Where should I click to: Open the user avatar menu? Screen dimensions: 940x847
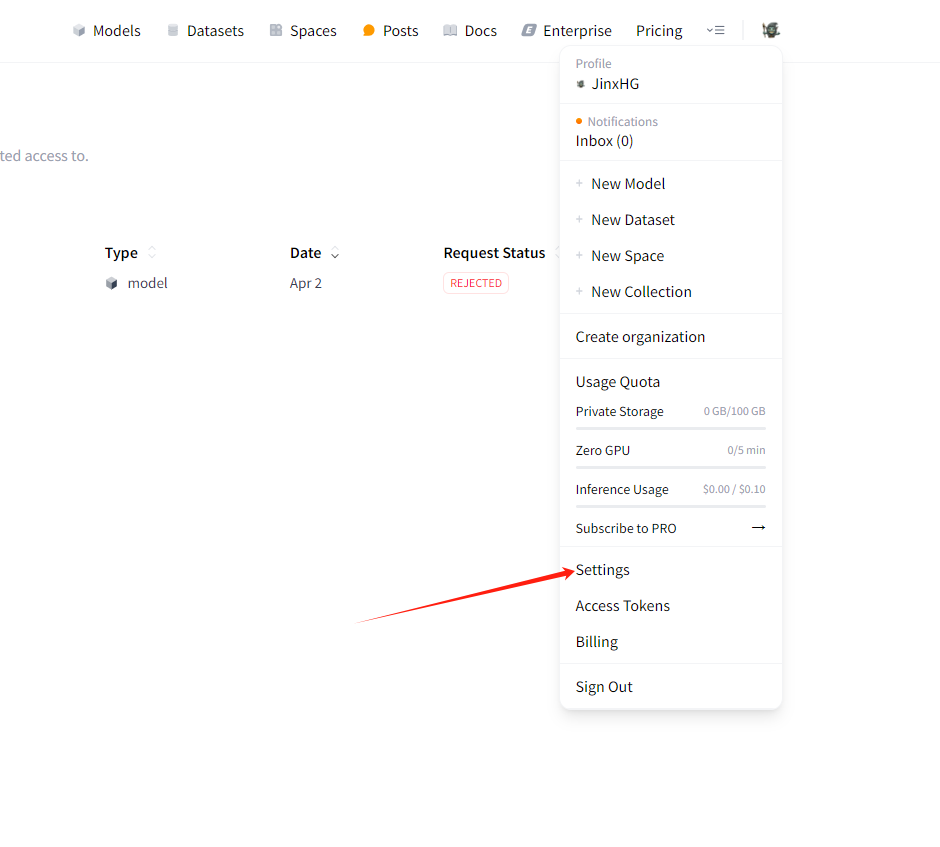(x=770, y=30)
